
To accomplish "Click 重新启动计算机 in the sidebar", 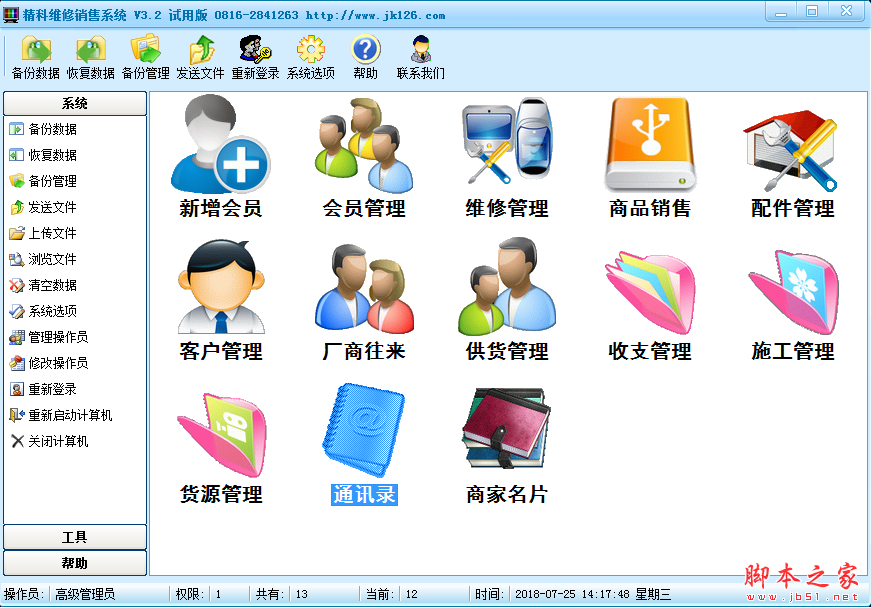I will click(x=61, y=415).
